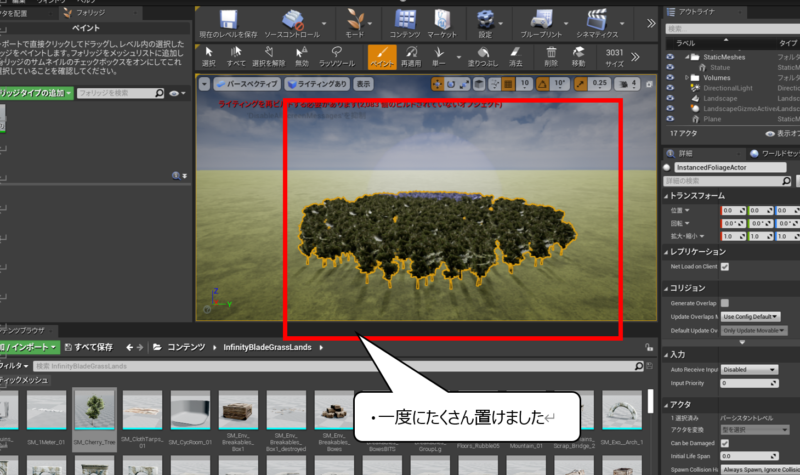Click the Select All (すべて) foliage tool
This screenshot has width=800, height=475.
pyautogui.click(x=236, y=57)
